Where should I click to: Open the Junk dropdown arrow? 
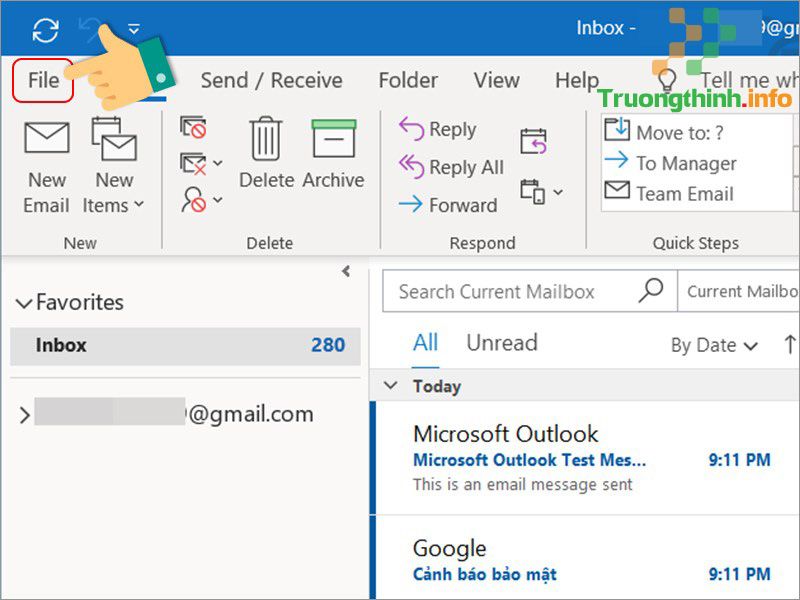point(218,199)
